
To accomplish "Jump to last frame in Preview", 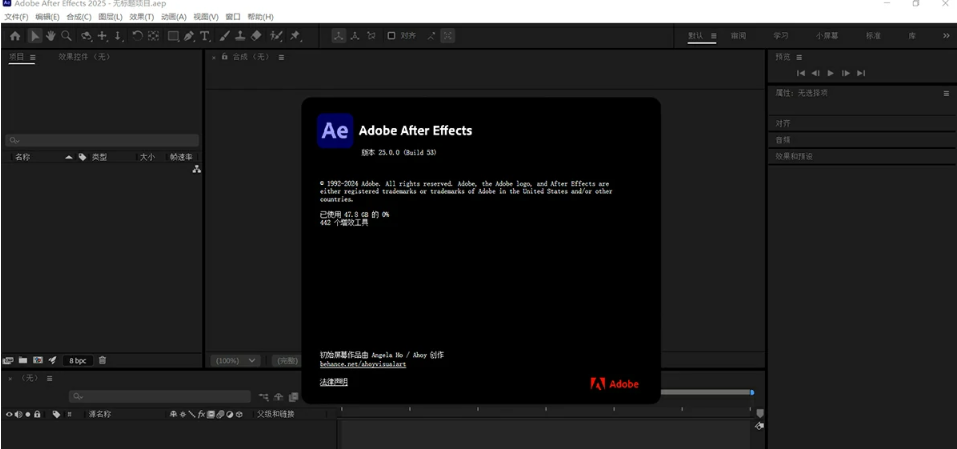I will [x=861, y=73].
